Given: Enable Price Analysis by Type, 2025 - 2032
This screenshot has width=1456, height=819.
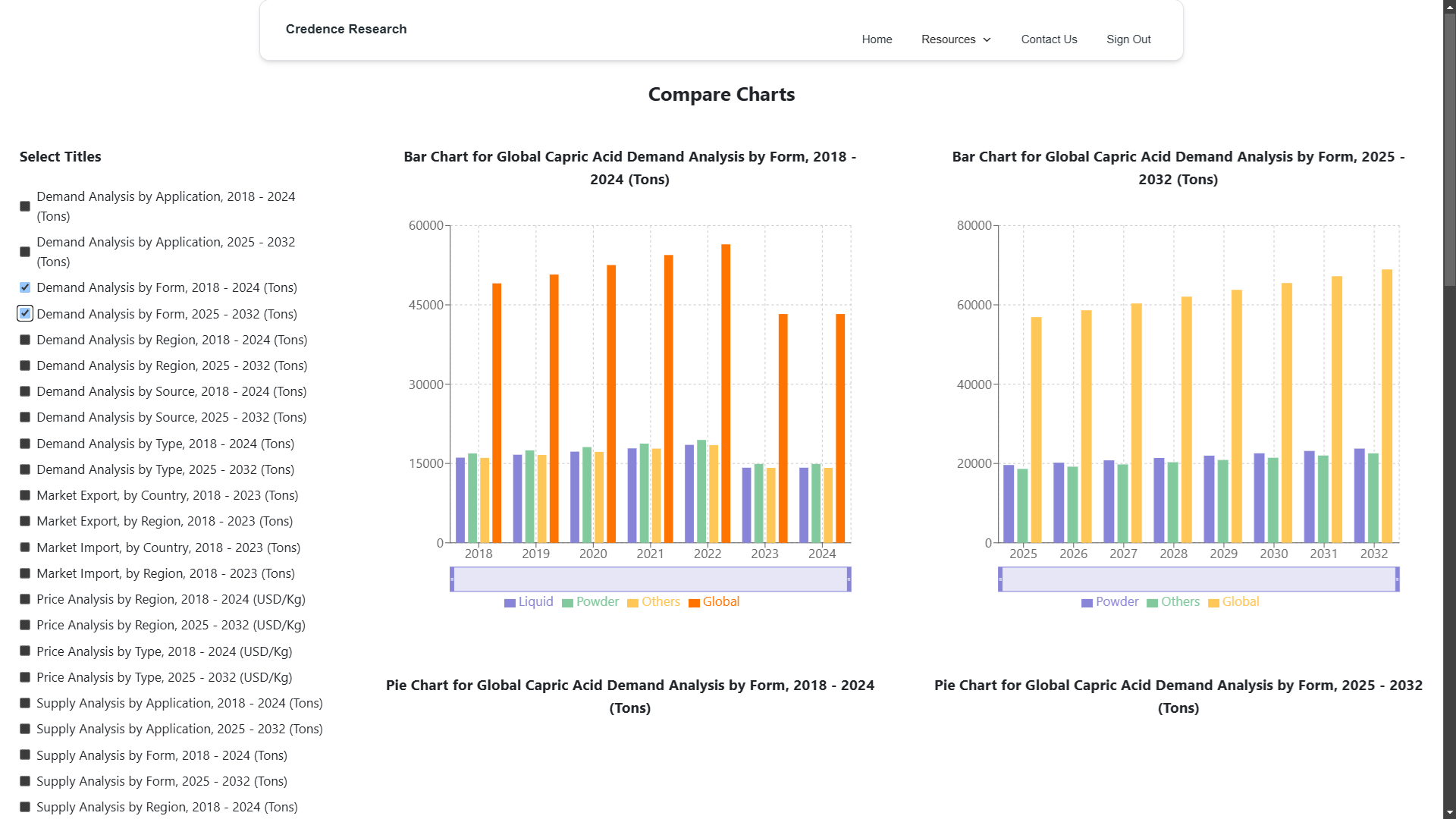Looking at the screenshot, I should tap(25, 677).
